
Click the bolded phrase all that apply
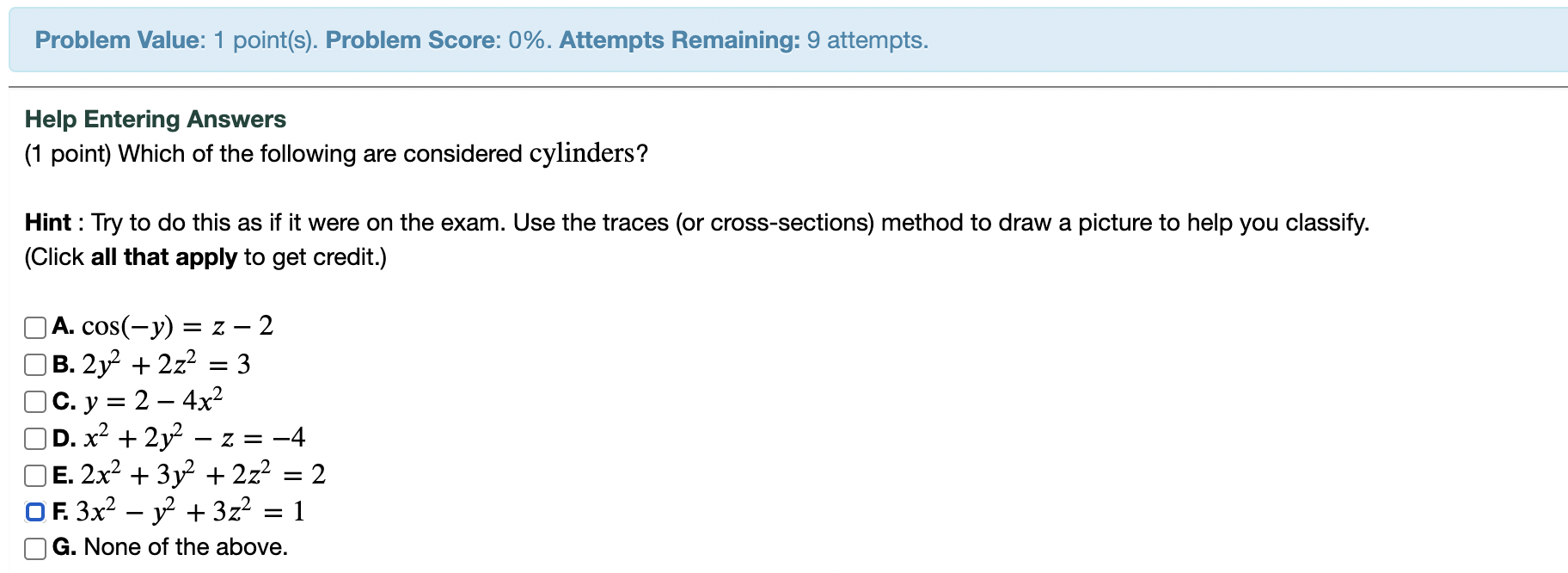pyautogui.click(x=163, y=256)
